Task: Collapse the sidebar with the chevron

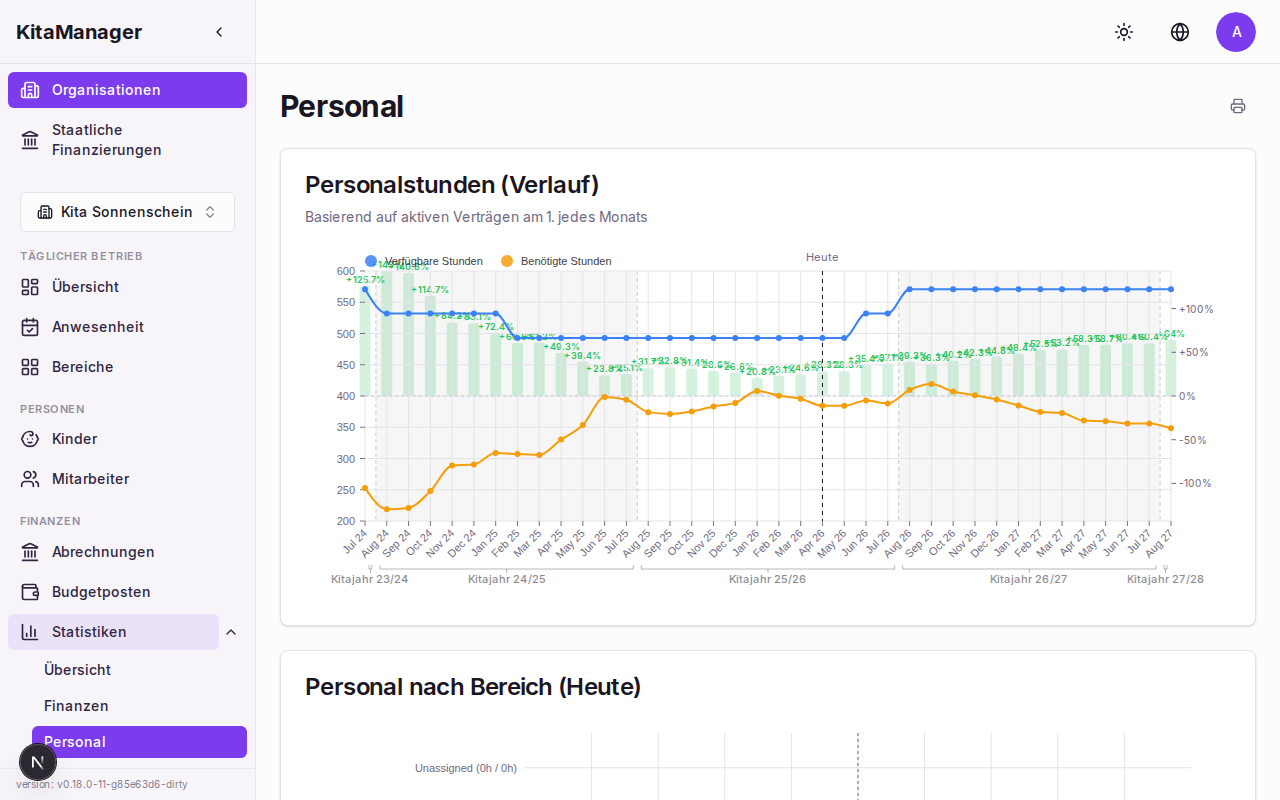Action: click(x=219, y=31)
